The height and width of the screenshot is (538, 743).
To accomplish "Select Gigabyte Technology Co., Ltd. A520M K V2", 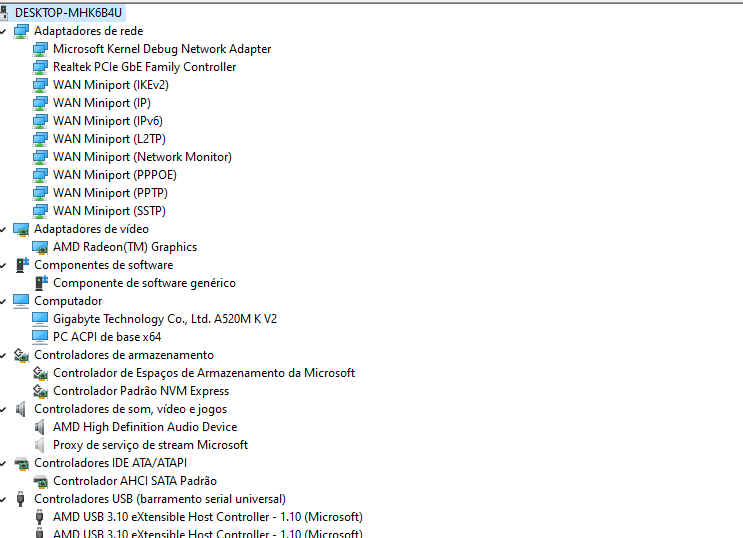I will point(165,319).
